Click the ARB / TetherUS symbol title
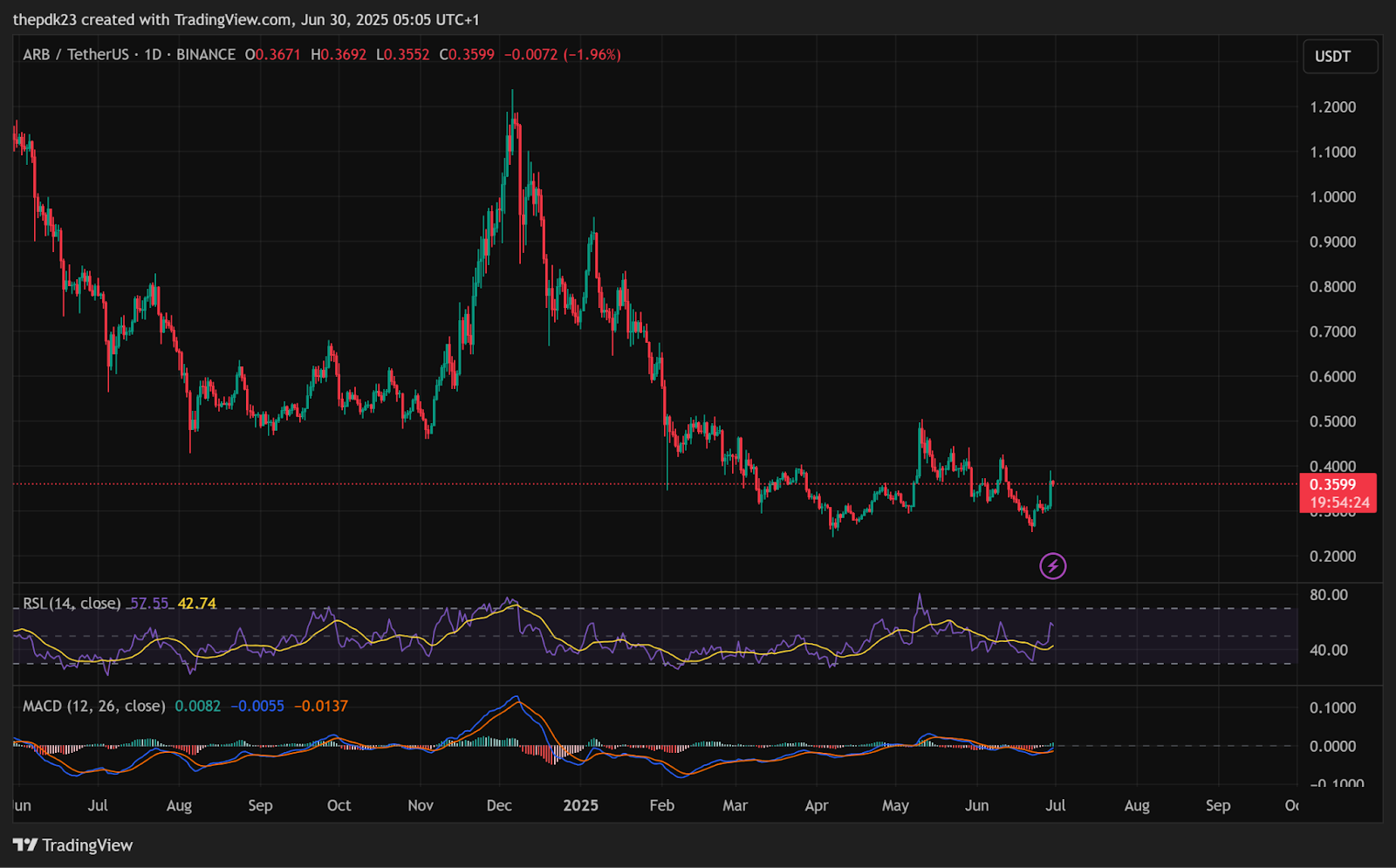 pyautogui.click(x=76, y=54)
